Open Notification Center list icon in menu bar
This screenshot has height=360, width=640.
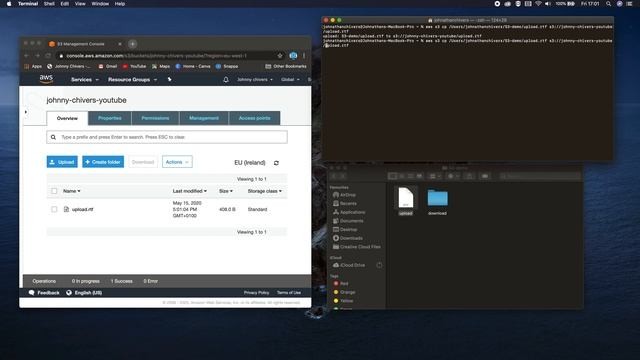pyautogui.click(x=630, y=4)
